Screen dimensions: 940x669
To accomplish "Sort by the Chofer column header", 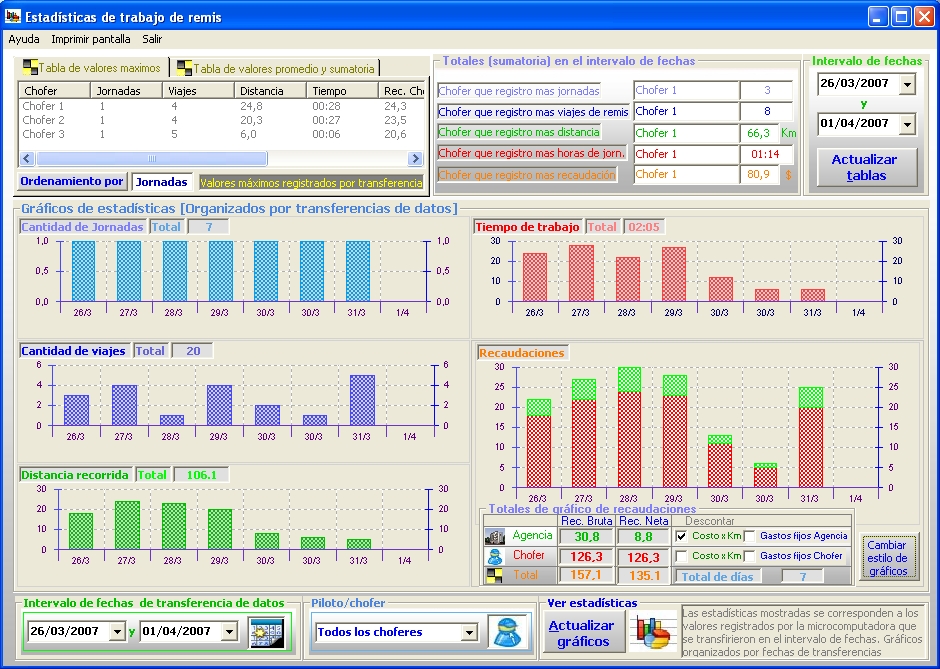I will coord(55,91).
